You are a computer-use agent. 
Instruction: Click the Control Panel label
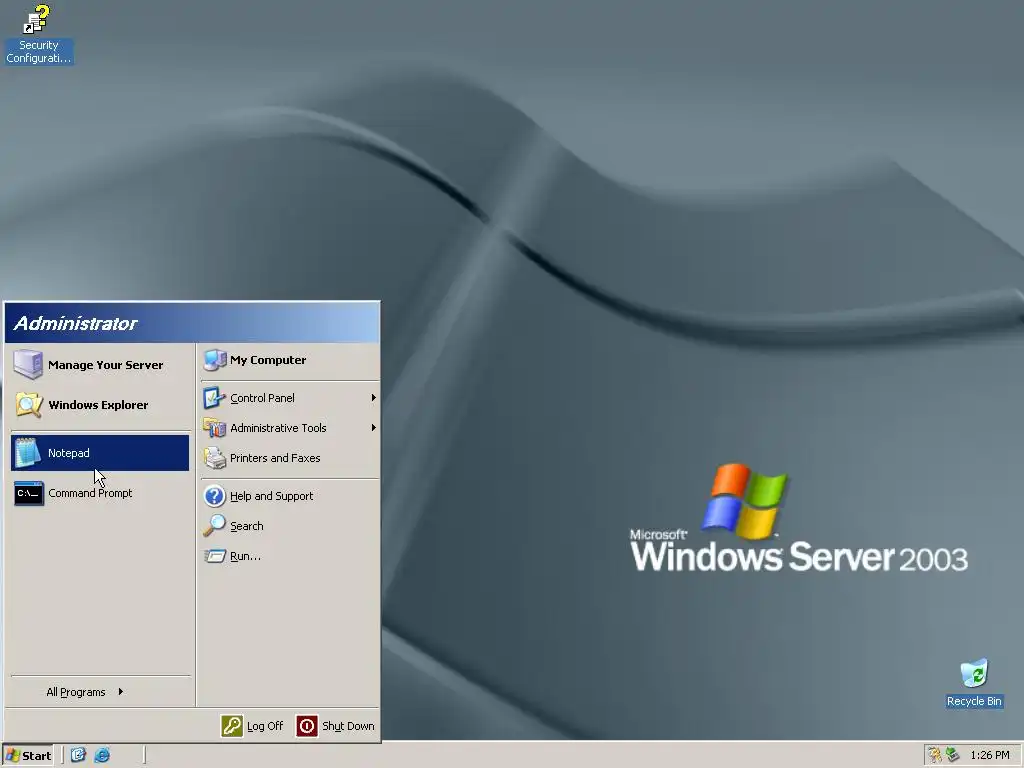pyautogui.click(x=263, y=398)
